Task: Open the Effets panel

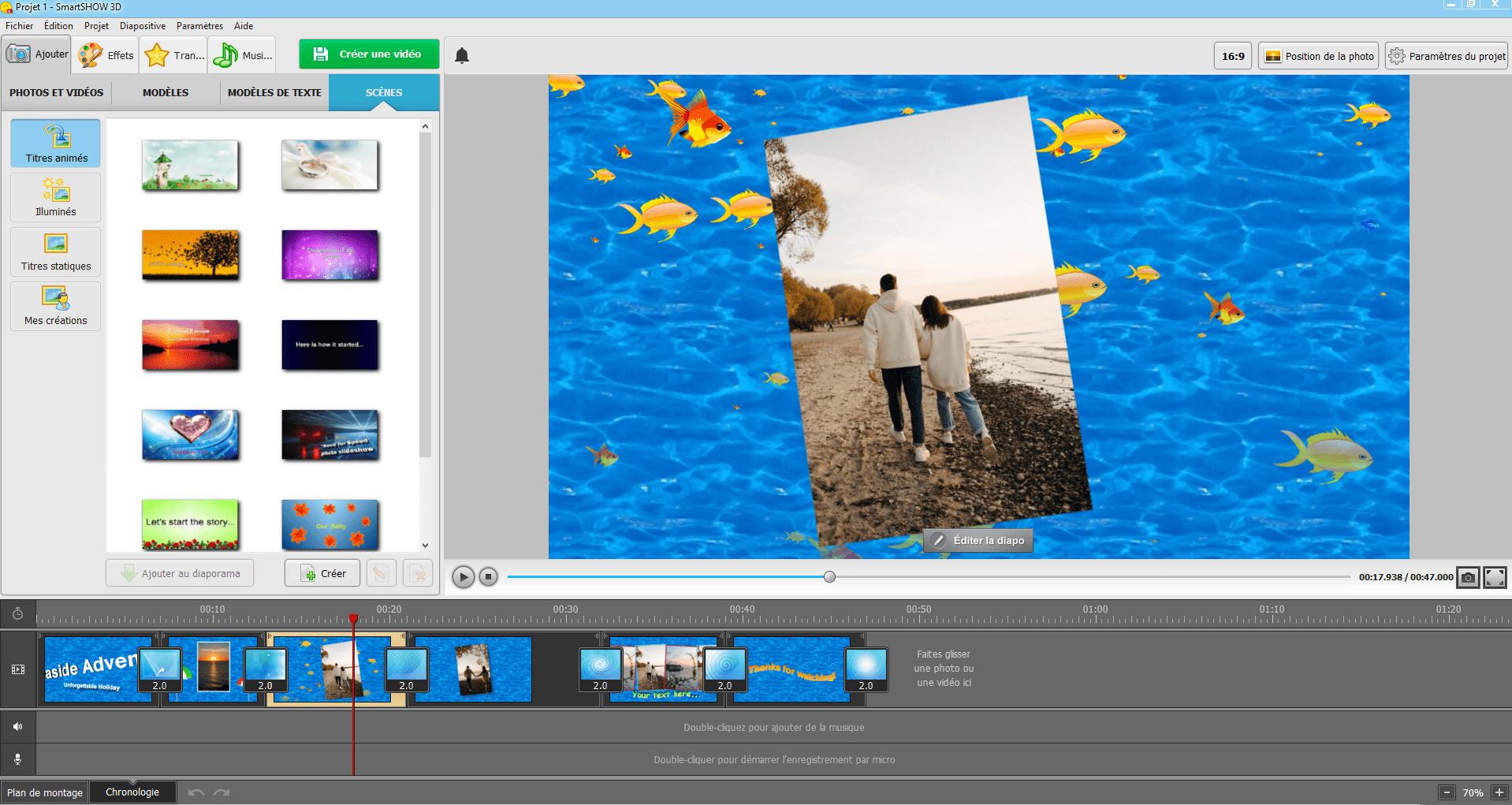Action: pyautogui.click(x=106, y=54)
